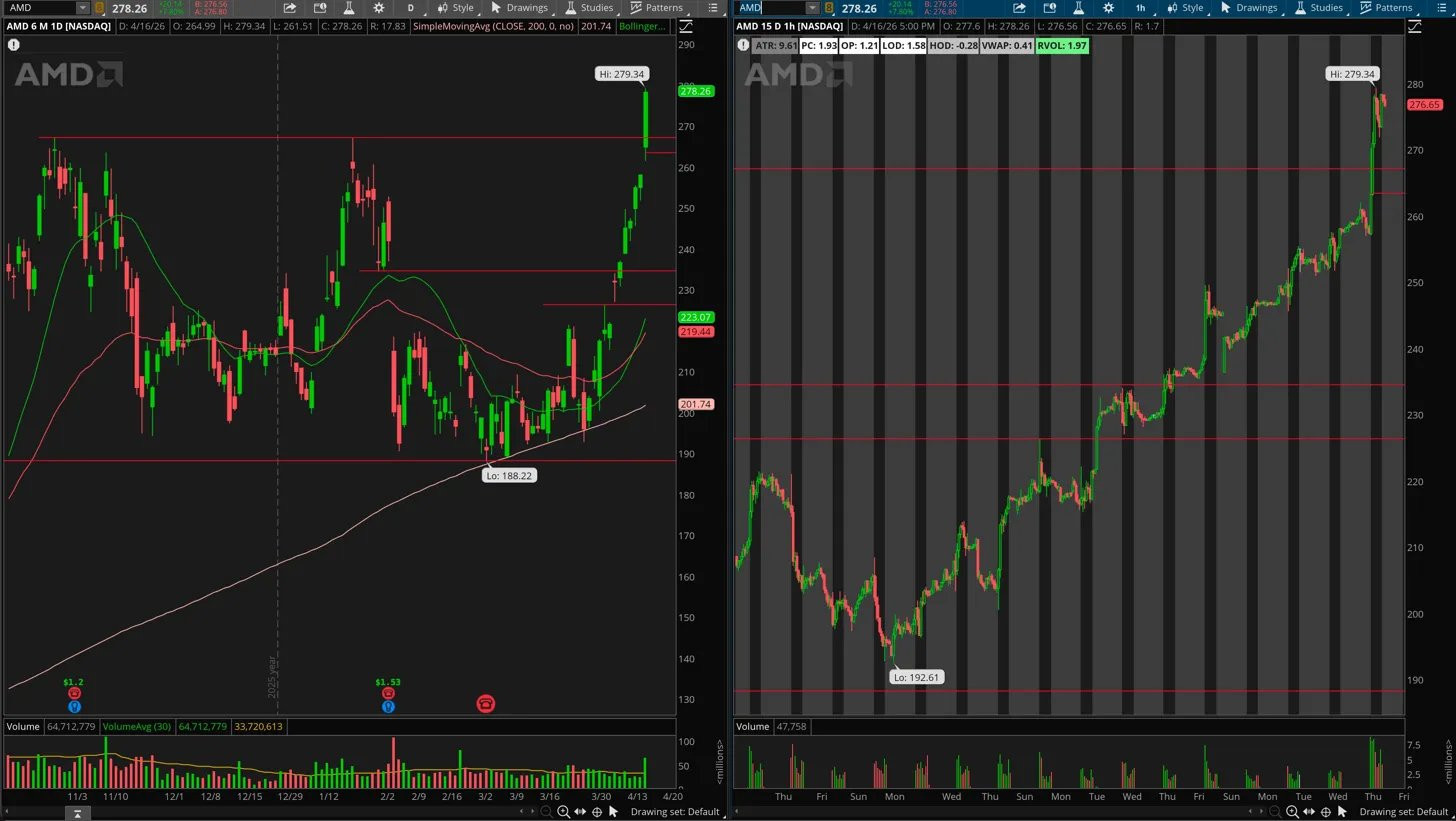Viewport: 1456px width, 821px height.
Task: Click the exclamation alert icon on the right chart
Action: 743,45
